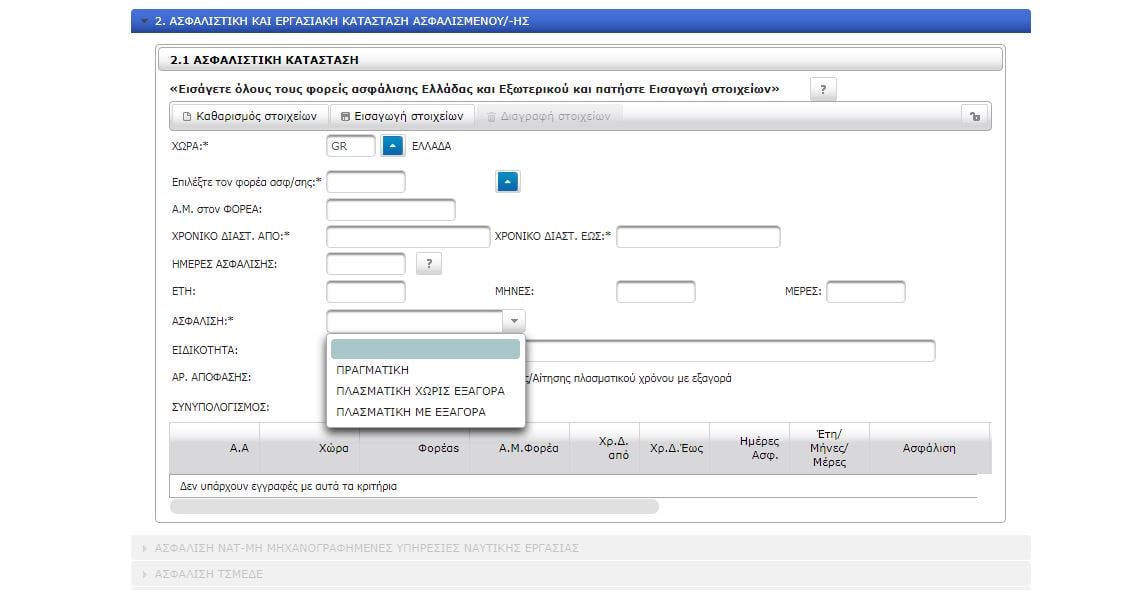
Task: Click the ΧΡΟΝΙΚΟ ΔΙΑΣΤ. ΕΩΣ input field
Action: click(698, 237)
